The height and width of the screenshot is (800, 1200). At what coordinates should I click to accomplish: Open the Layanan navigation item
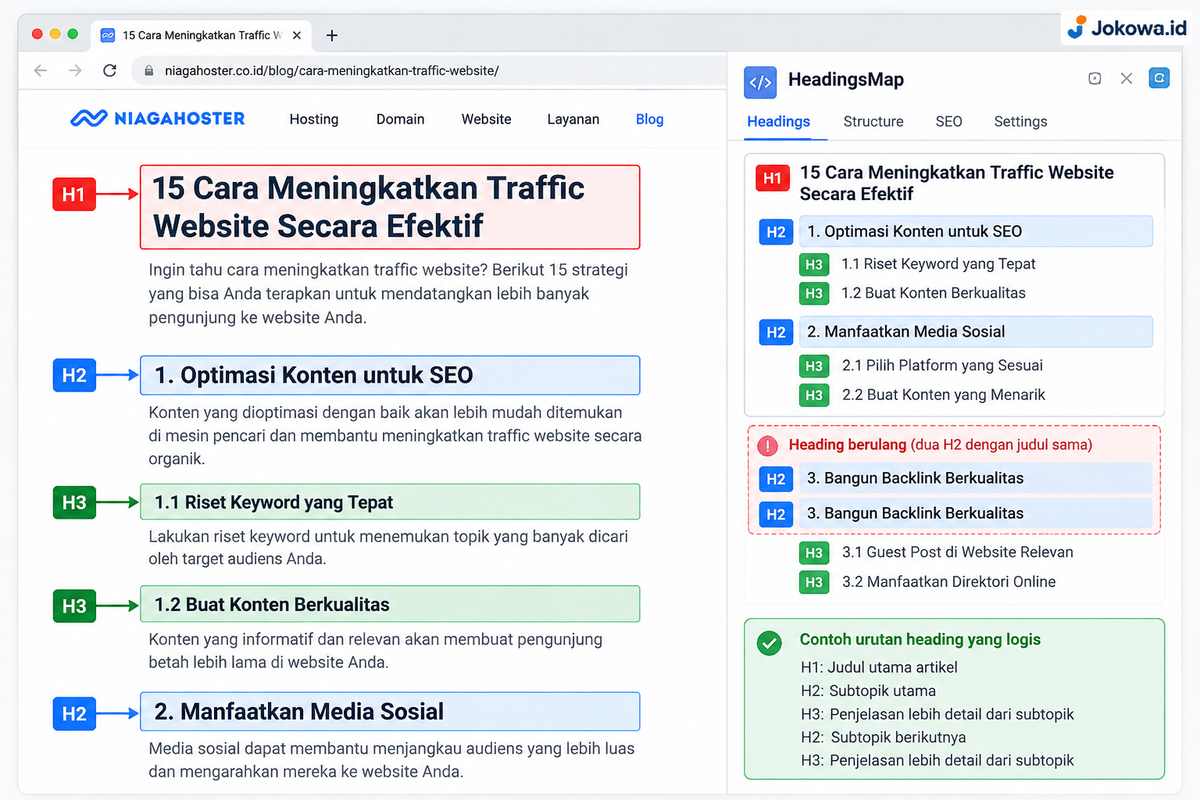click(x=573, y=119)
